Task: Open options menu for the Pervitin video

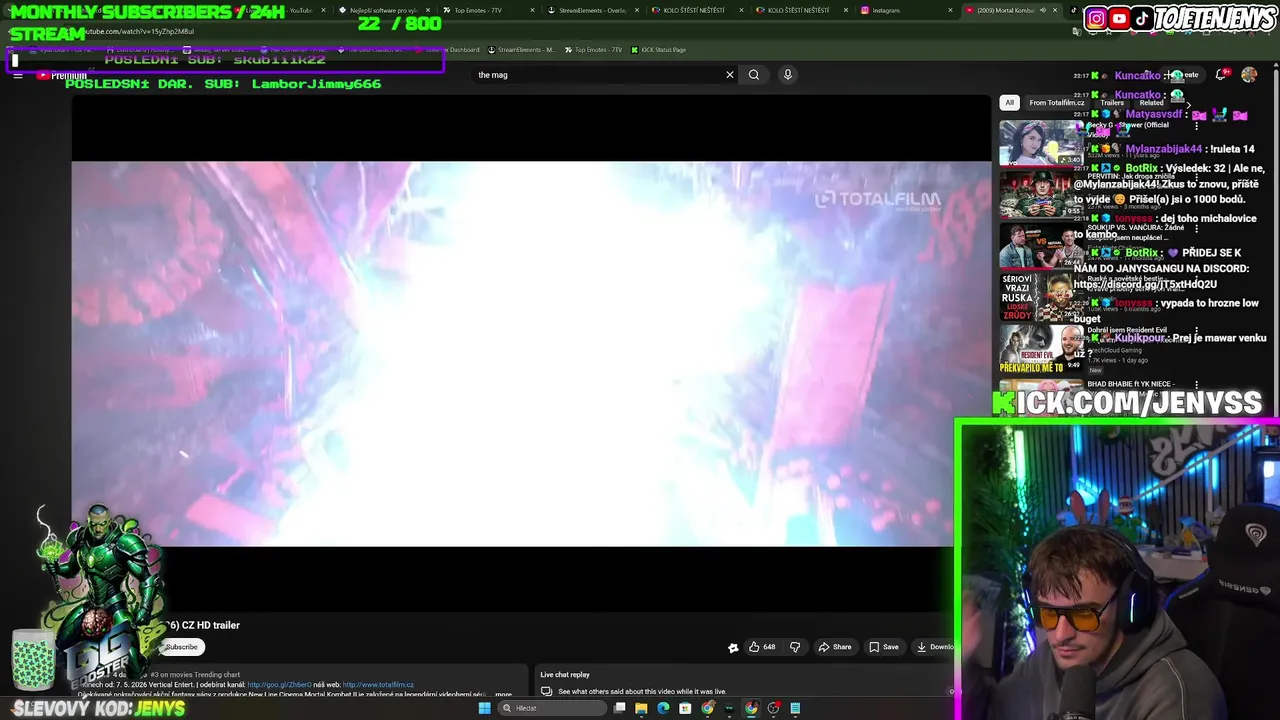Action: (1197, 178)
